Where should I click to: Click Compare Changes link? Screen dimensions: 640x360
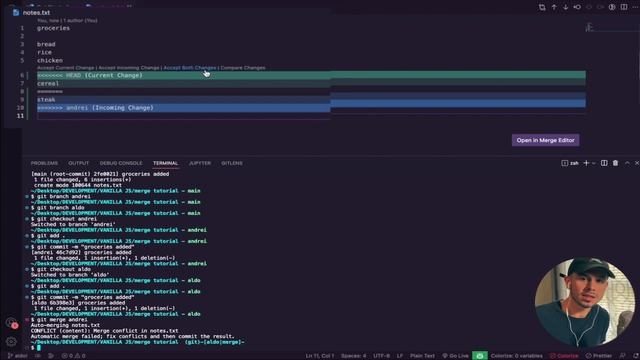point(243,68)
